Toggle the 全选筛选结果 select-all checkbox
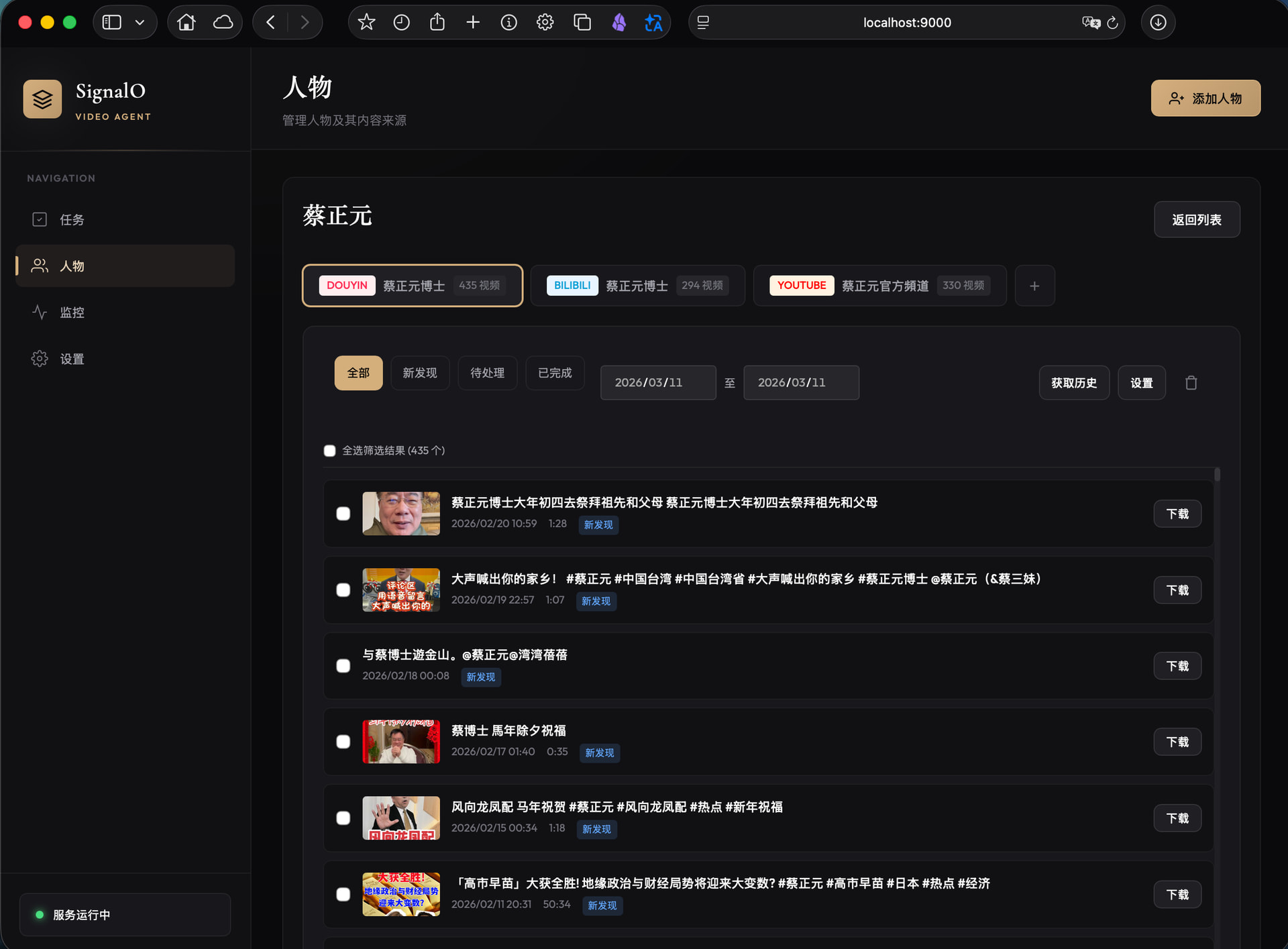 (329, 451)
